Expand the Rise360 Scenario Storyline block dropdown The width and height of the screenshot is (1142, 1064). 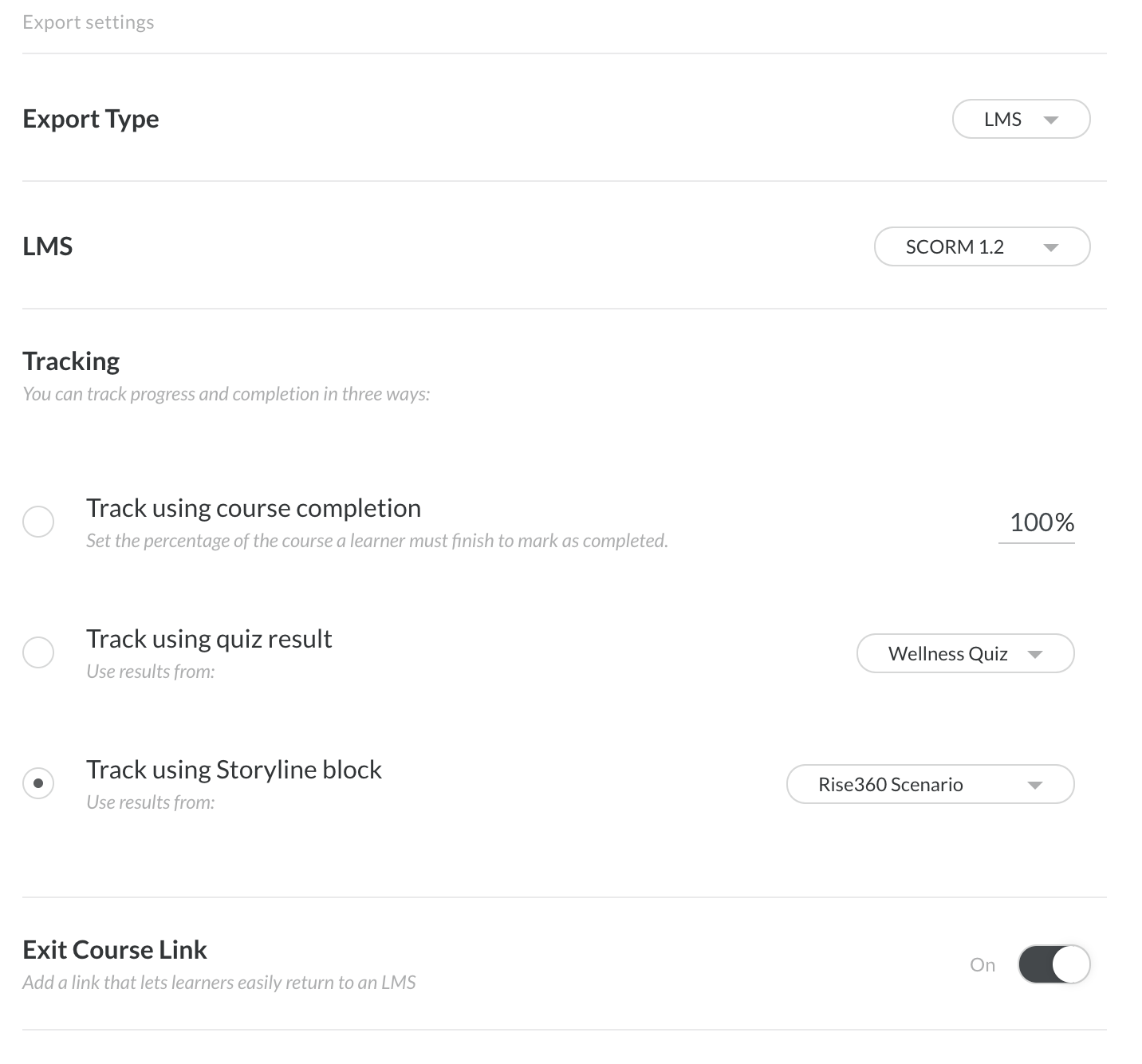tap(931, 784)
